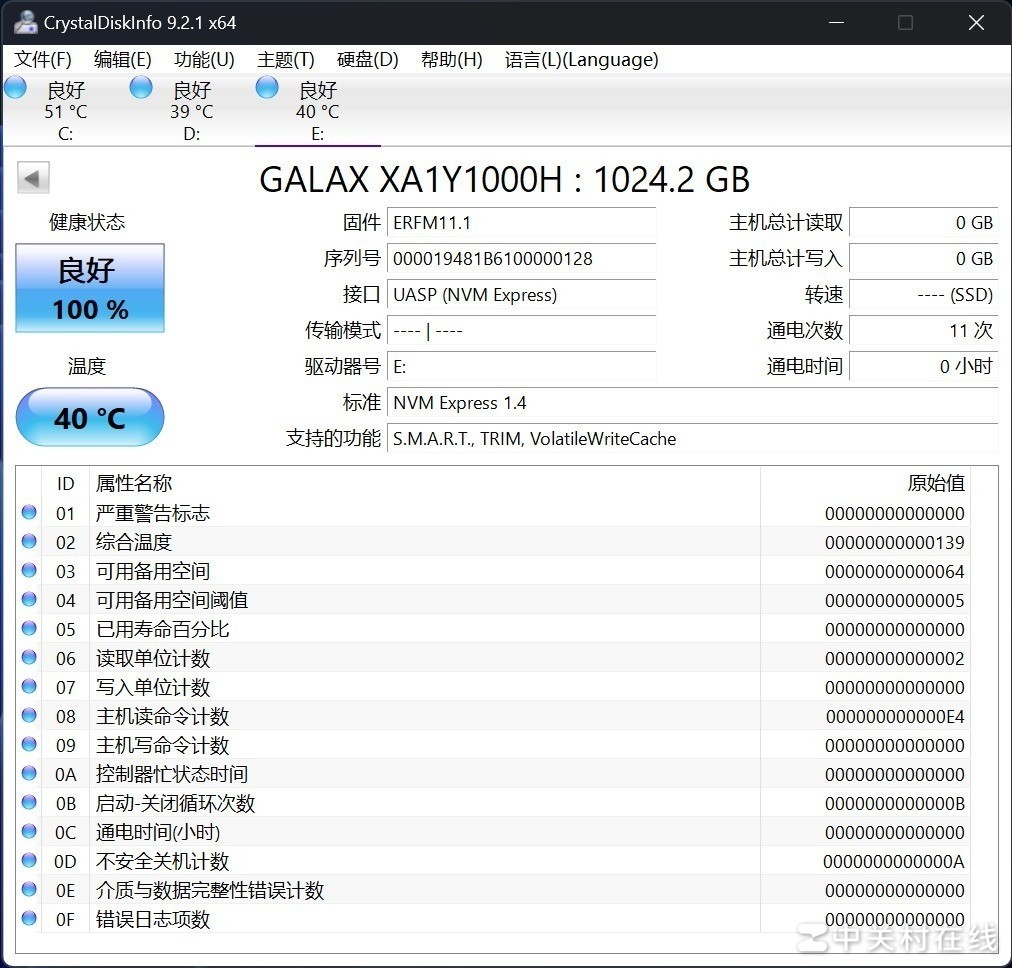
Task: Click the blue health indicator for drive E:
Action: coord(266,87)
